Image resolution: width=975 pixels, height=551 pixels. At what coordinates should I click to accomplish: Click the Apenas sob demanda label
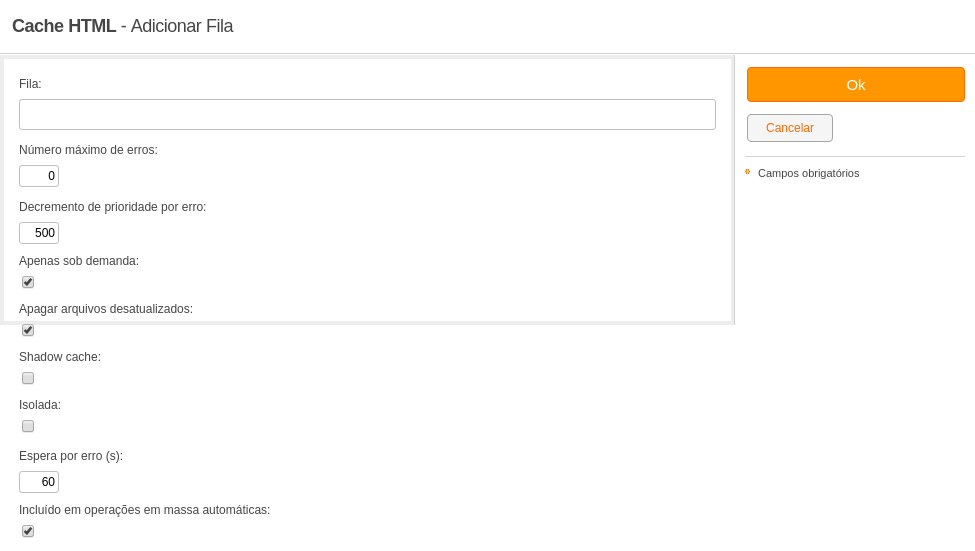(x=79, y=261)
